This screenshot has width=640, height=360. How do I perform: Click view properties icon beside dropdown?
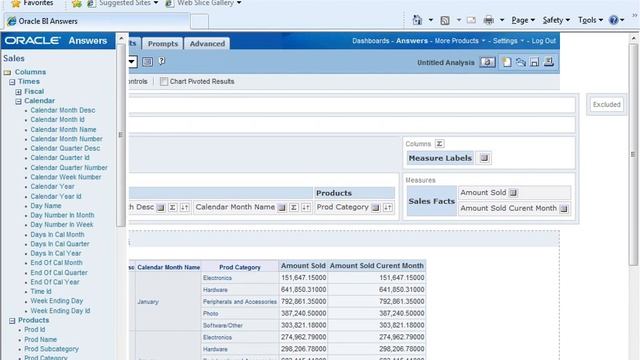pos(147,62)
